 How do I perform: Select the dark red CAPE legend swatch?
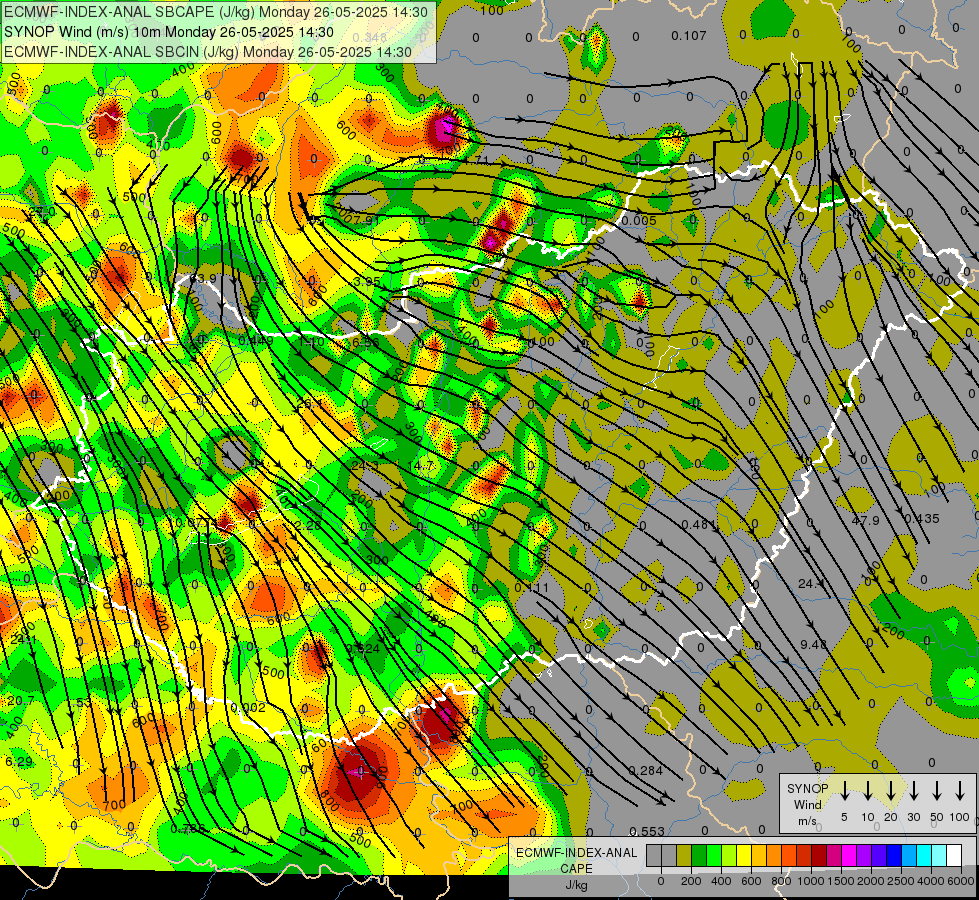tap(819, 856)
